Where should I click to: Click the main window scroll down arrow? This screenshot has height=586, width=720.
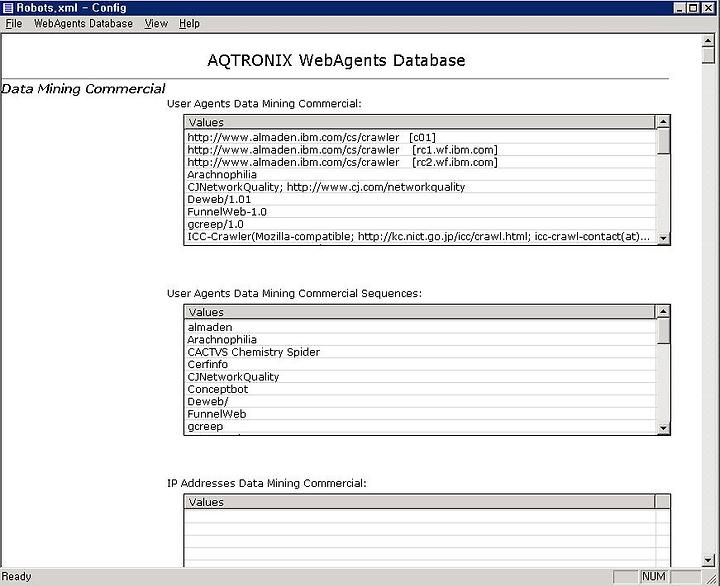pos(708,560)
